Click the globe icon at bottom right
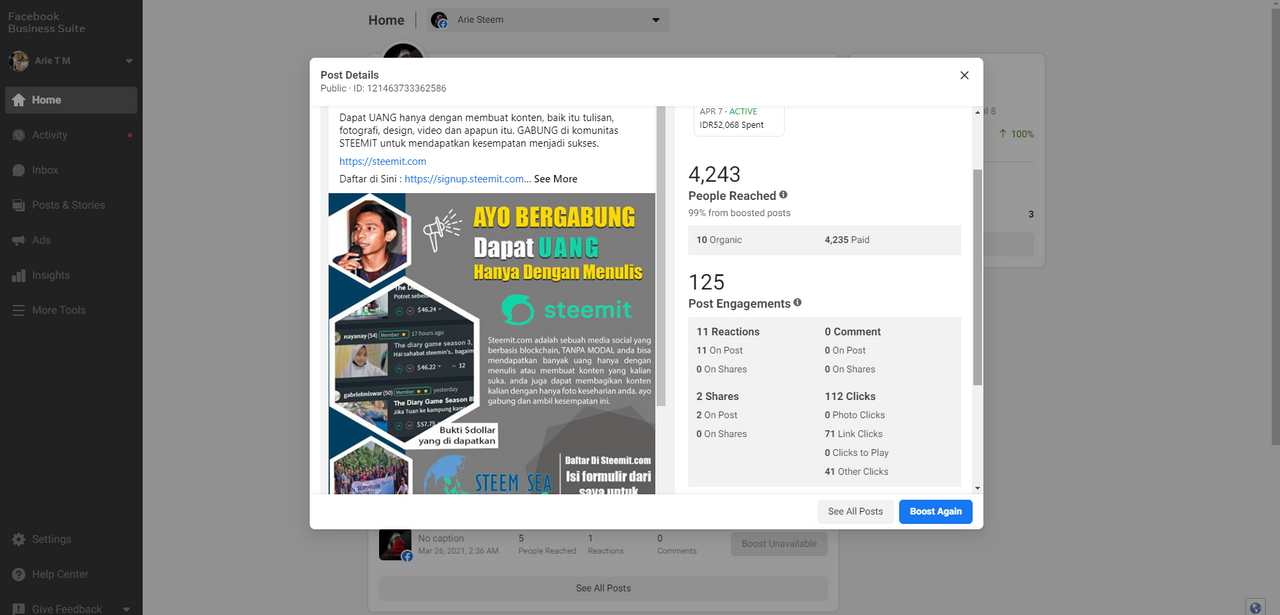1280x615 pixels. [x=1256, y=606]
